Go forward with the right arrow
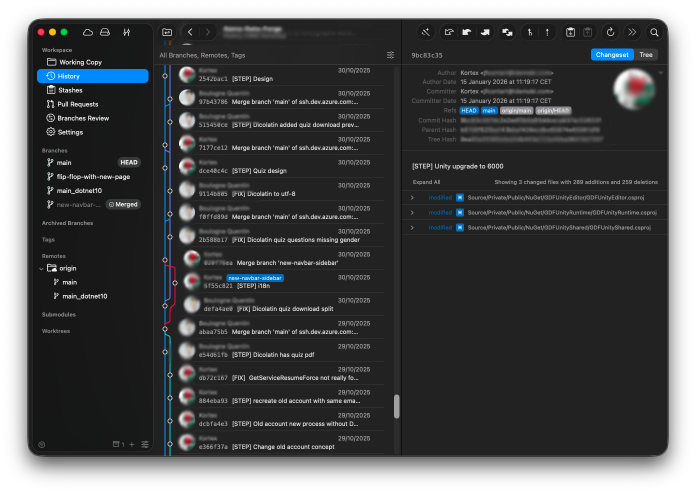 [x=207, y=32]
